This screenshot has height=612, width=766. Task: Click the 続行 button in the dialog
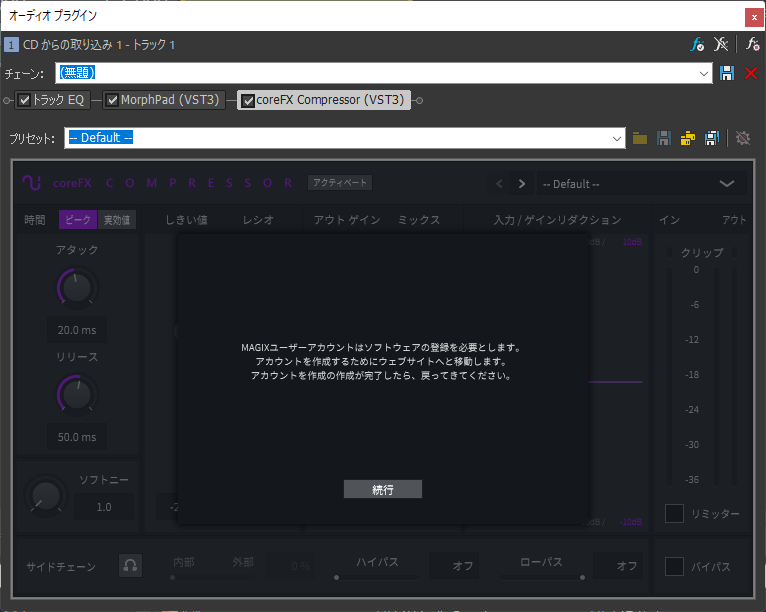point(382,489)
